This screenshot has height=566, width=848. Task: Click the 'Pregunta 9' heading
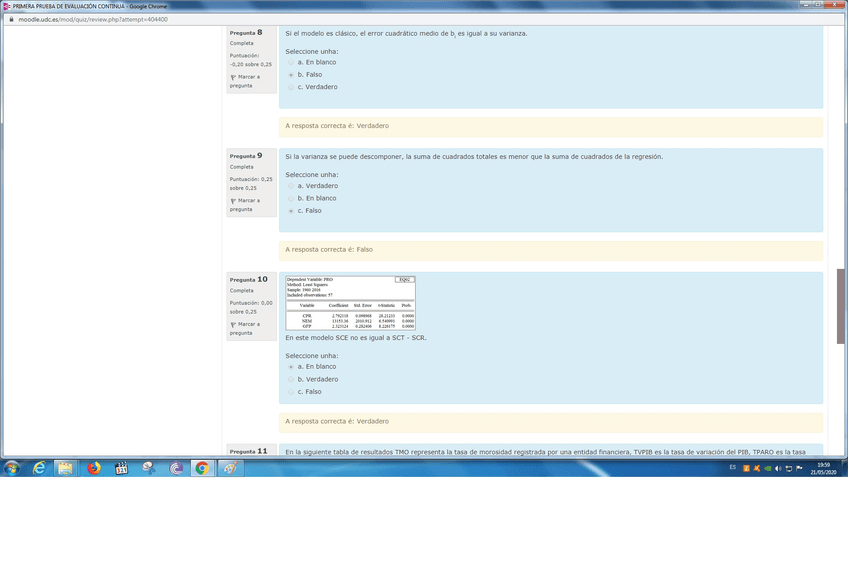246,156
